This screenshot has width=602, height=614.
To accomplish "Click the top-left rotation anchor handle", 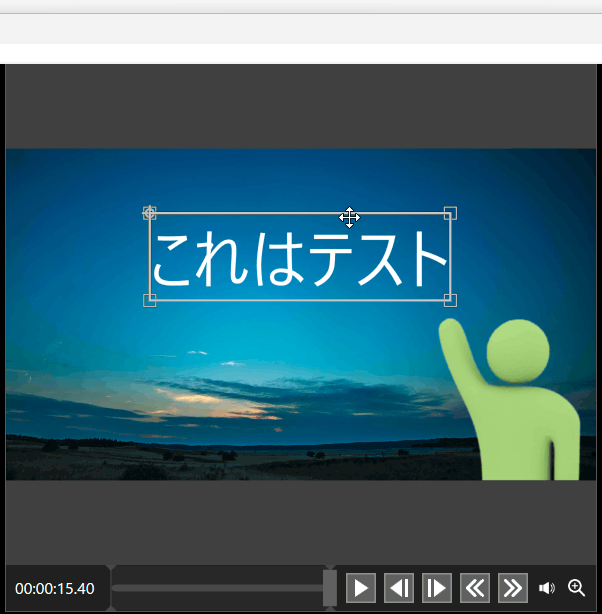I will click(x=149, y=213).
